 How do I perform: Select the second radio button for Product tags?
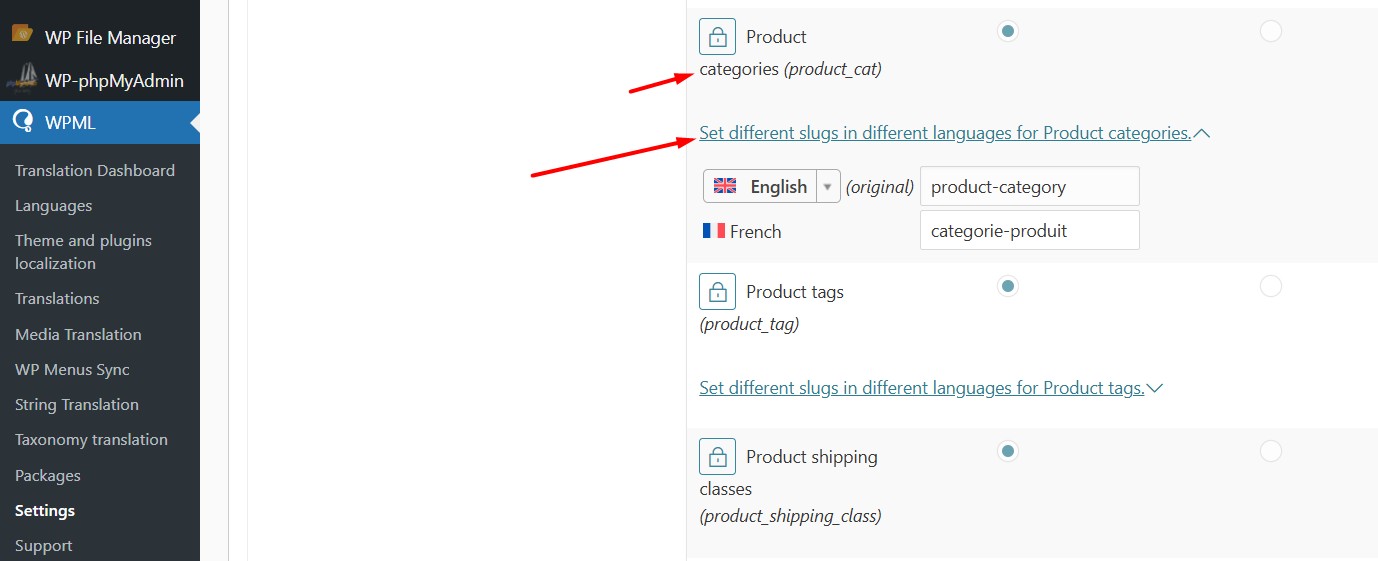(1270, 286)
